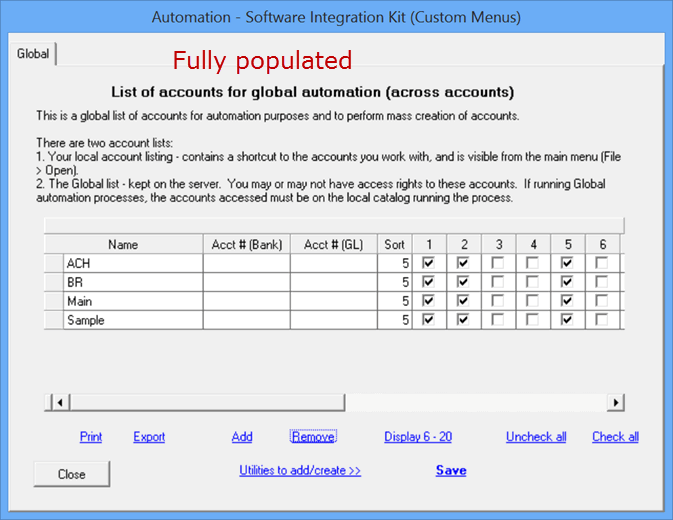Click the horizontal scrollbar right arrow
The image size is (673, 520).
tap(616, 402)
